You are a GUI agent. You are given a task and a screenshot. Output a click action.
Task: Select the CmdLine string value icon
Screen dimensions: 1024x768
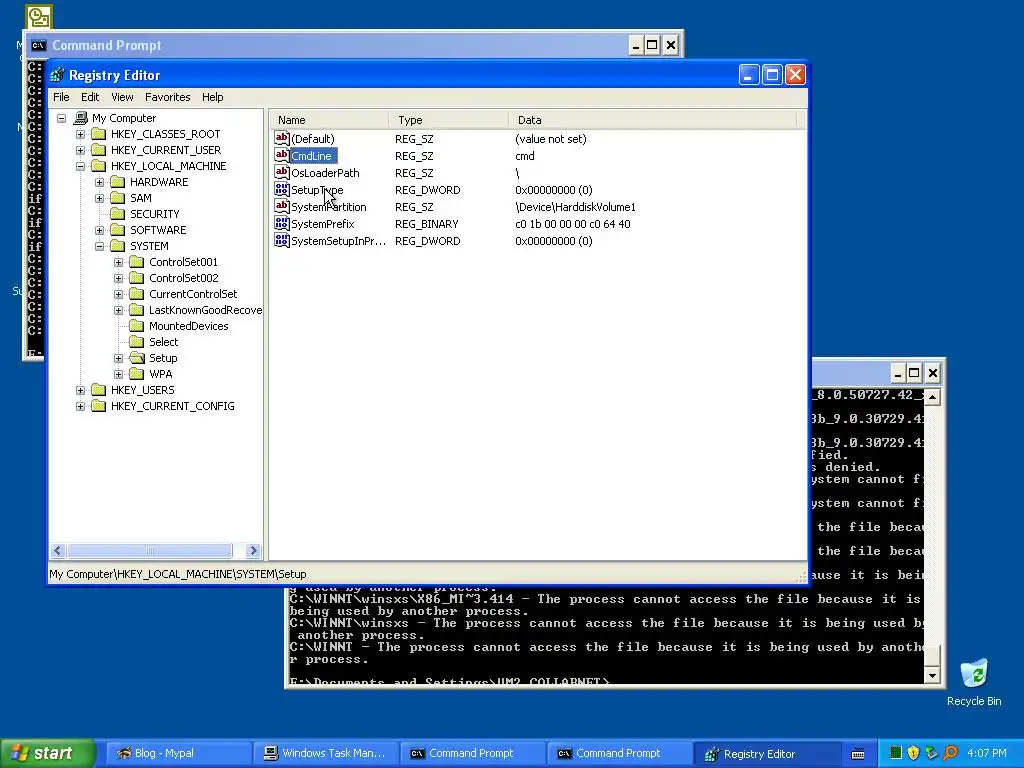[x=281, y=155]
